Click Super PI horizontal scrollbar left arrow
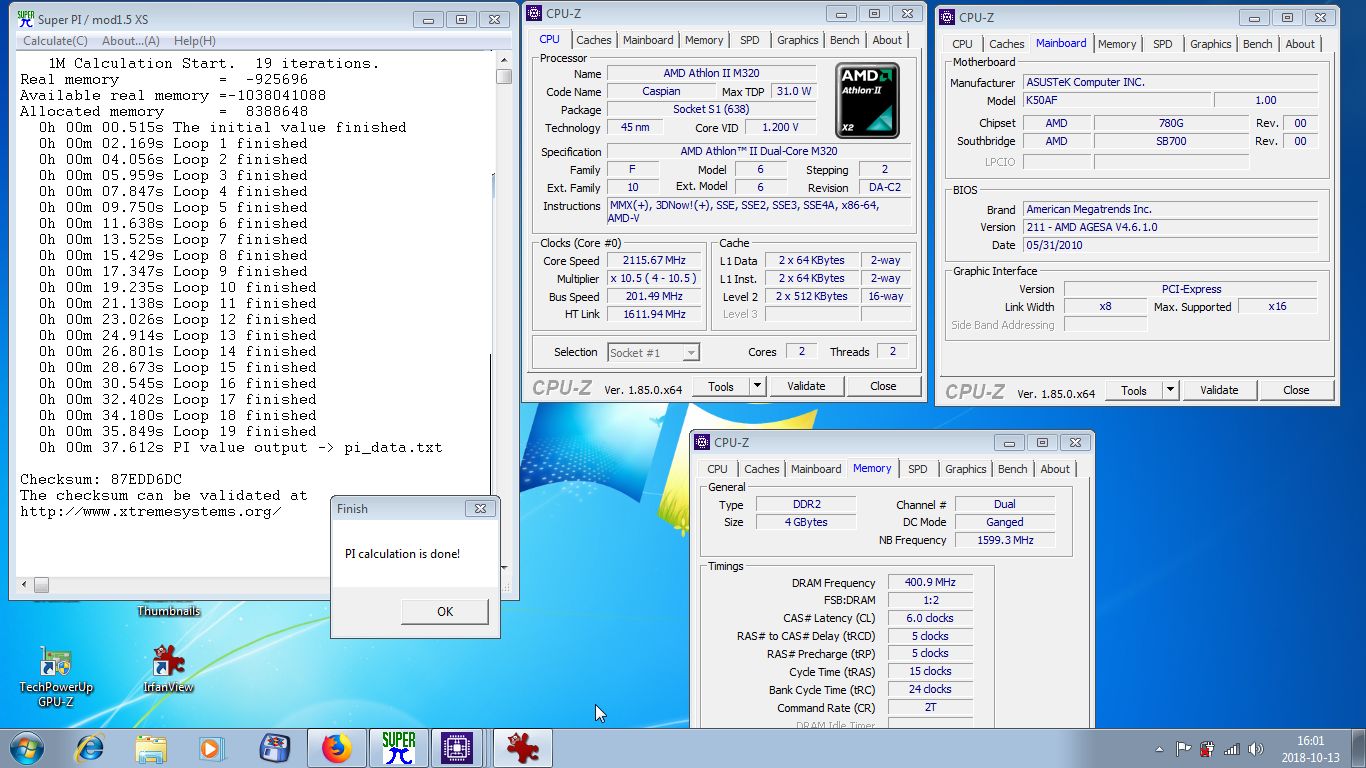This screenshot has width=1366, height=768. coord(24,585)
